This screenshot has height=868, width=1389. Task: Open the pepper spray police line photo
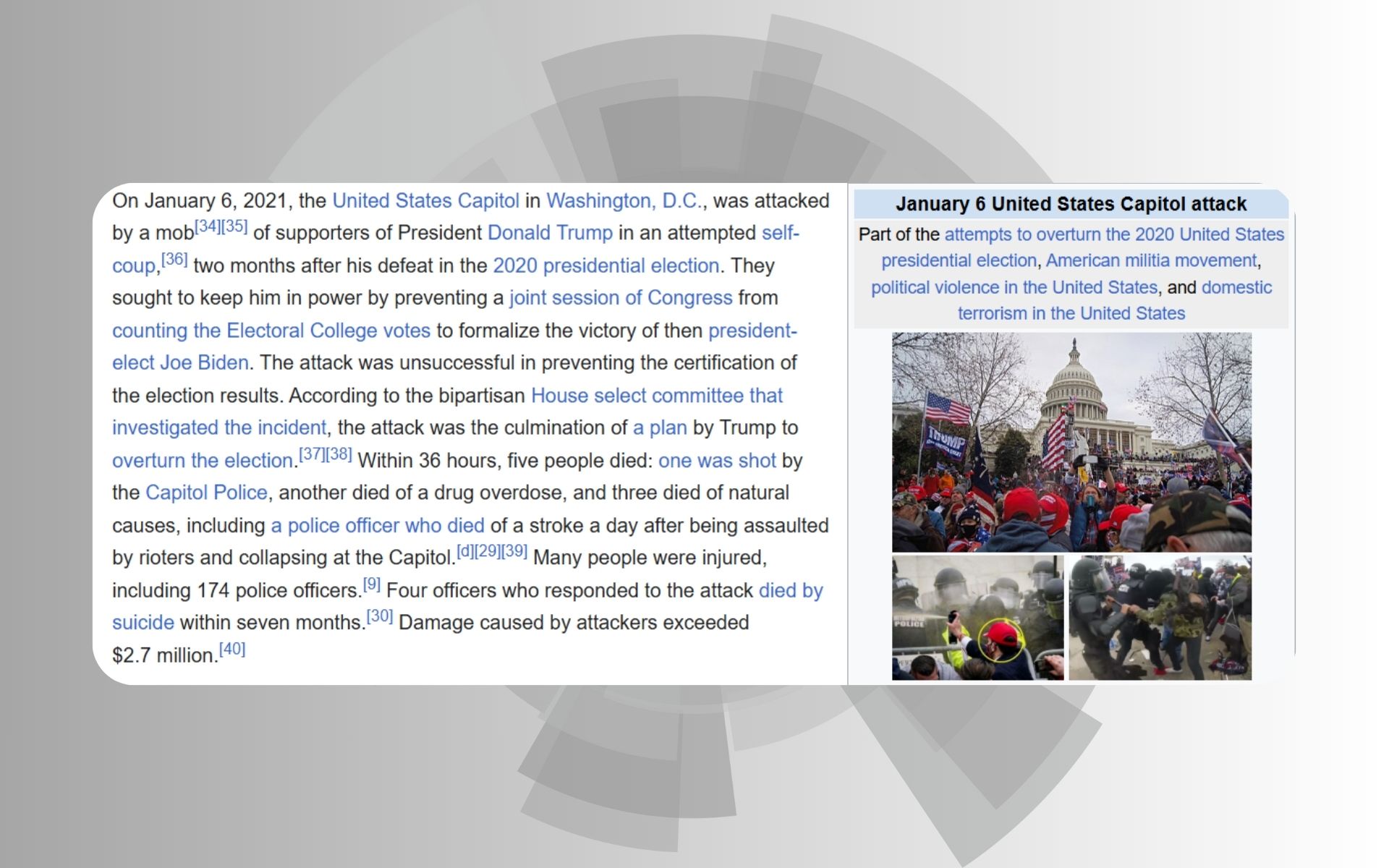coord(977,617)
